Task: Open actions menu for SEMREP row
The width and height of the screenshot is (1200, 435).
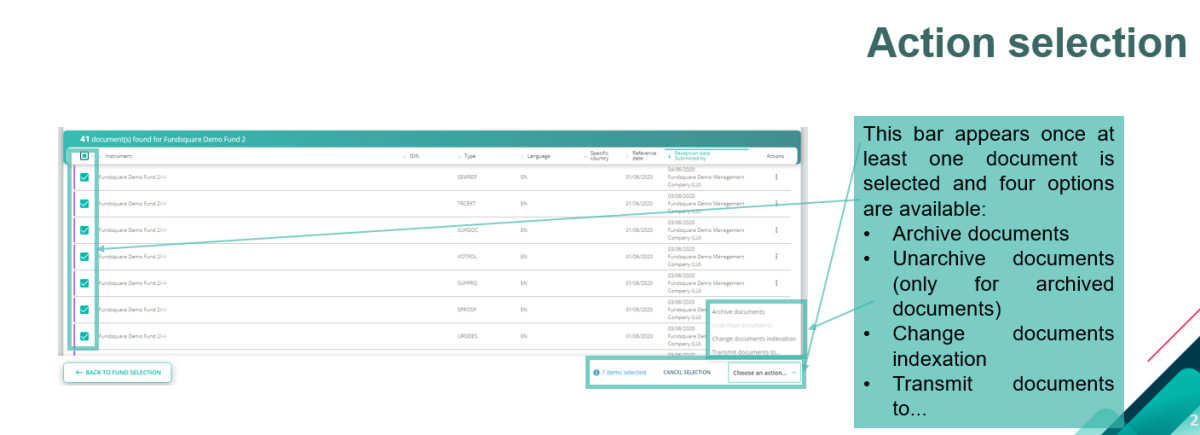Action: click(776, 177)
